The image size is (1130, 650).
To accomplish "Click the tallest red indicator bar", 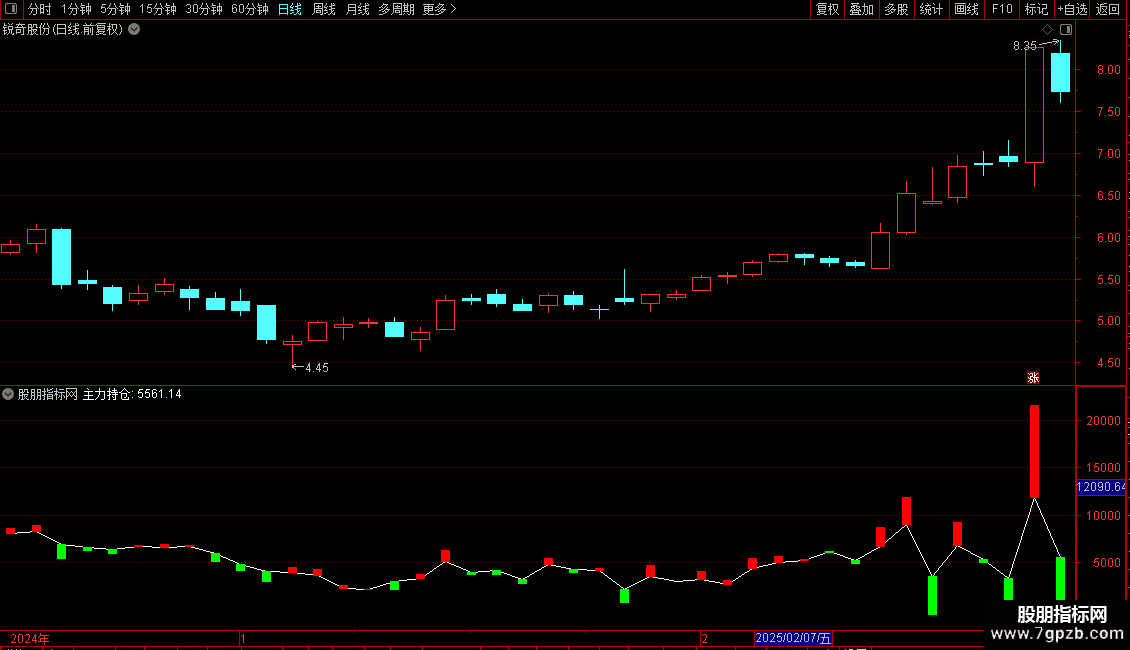I will pos(1034,451).
